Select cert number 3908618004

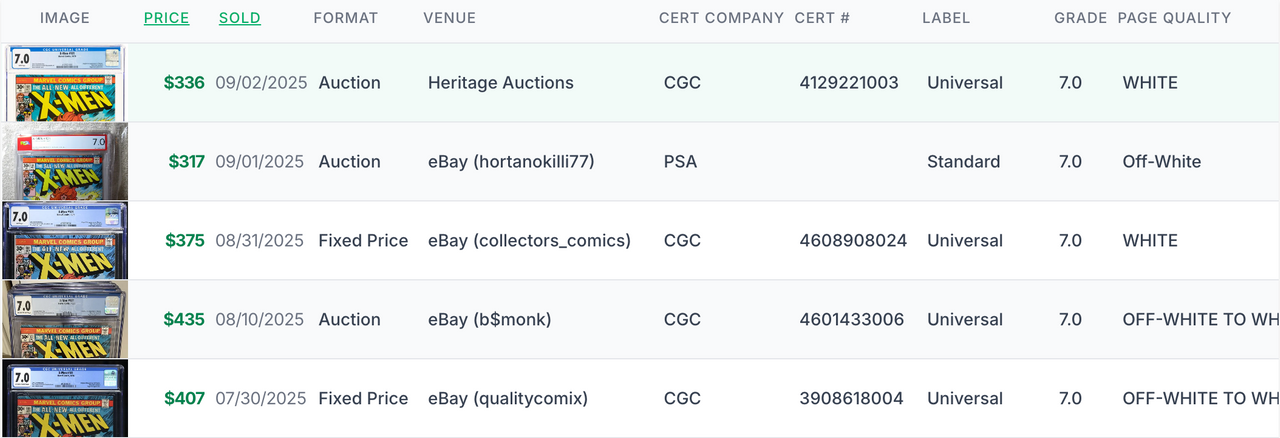851,399
